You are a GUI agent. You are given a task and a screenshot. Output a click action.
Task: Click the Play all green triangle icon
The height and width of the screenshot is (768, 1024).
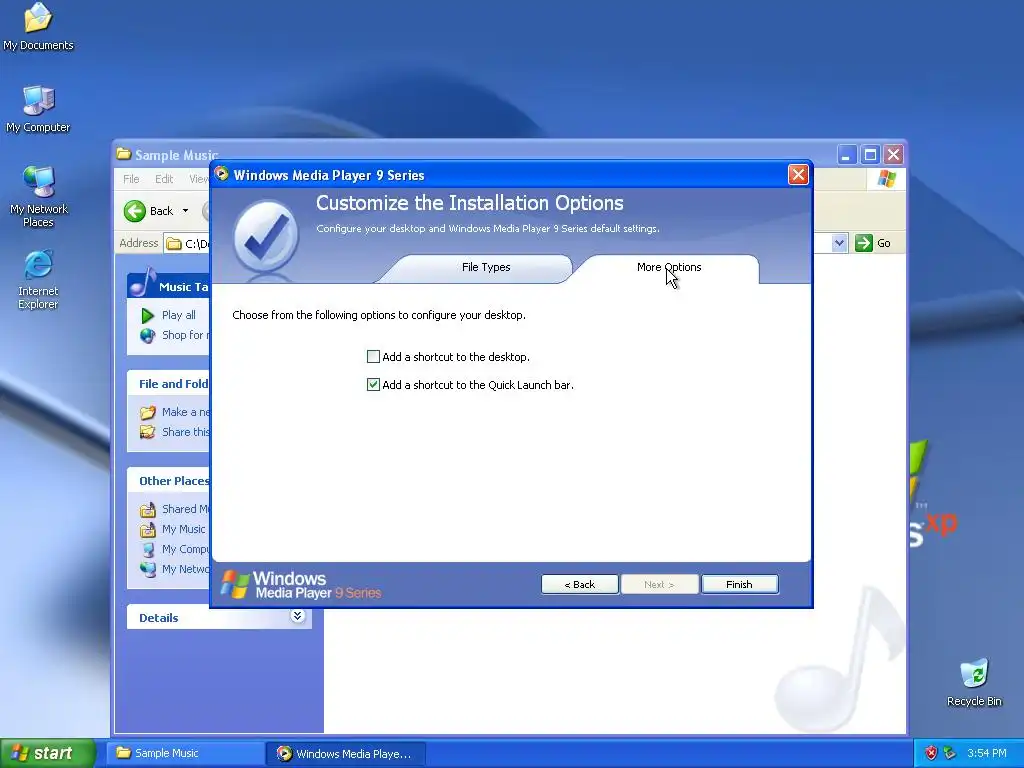coord(148,316)
